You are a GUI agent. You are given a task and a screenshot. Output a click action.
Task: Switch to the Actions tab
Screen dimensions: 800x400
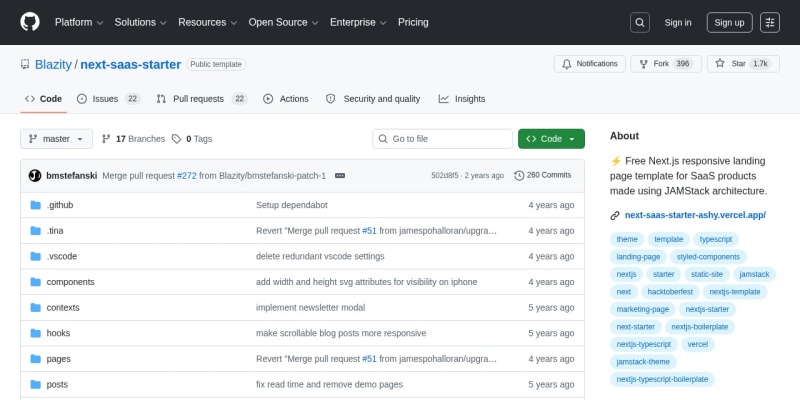click(286, 99)
